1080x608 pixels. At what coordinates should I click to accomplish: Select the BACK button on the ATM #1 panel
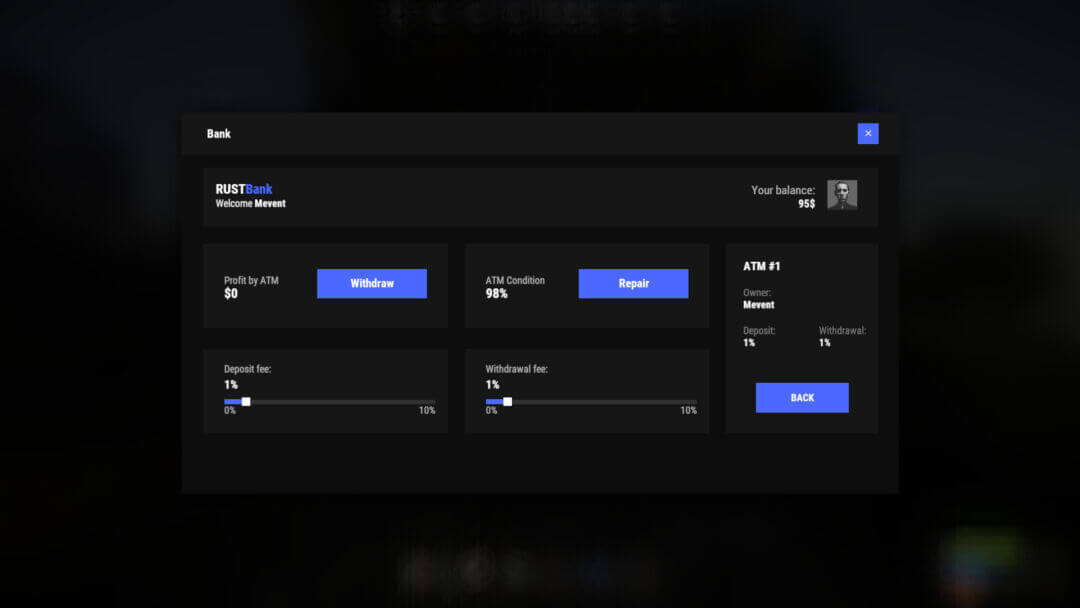[801, 397]
